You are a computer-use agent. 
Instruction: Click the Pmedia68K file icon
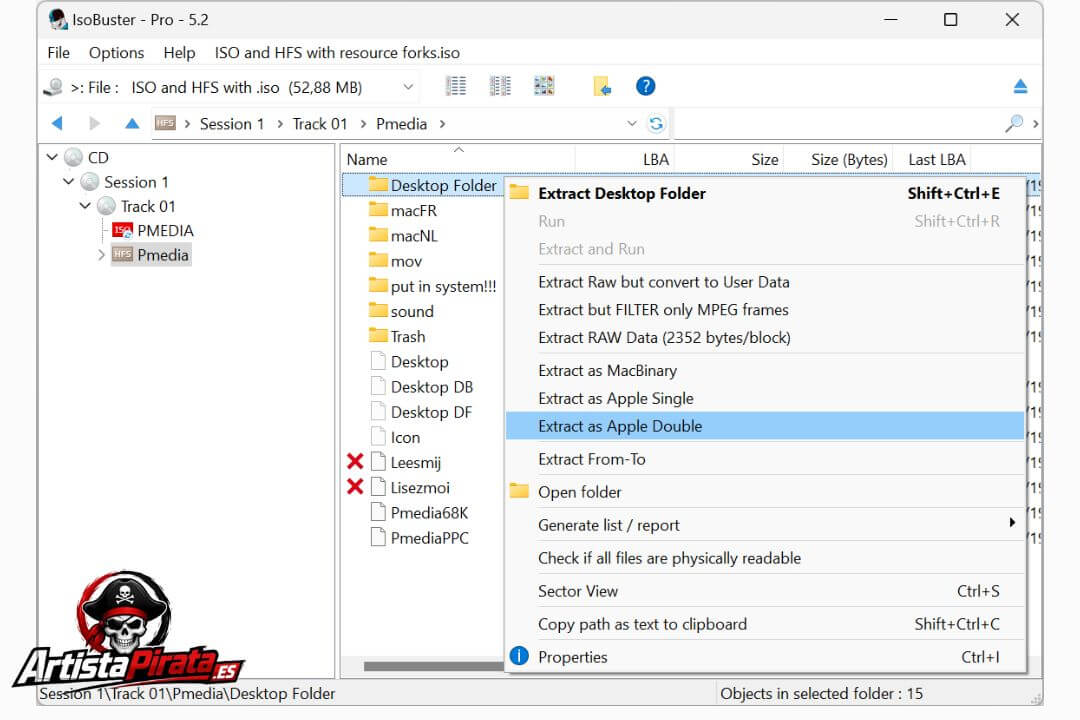click(377, 512)
